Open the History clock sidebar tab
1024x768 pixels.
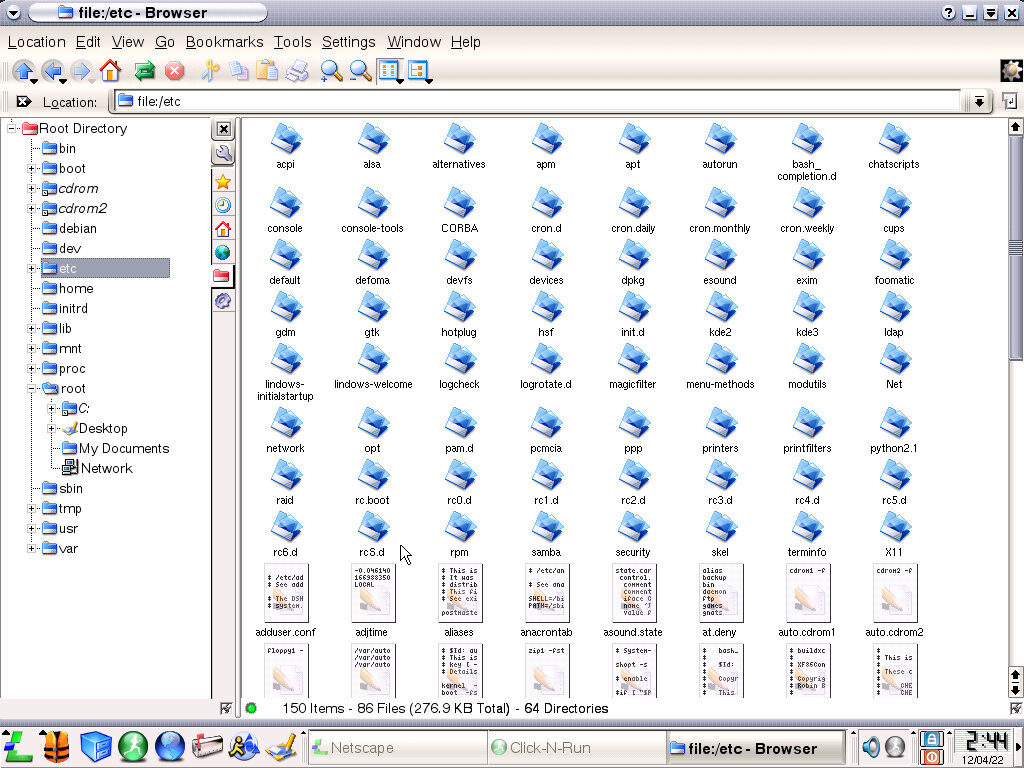coord(223,205)
